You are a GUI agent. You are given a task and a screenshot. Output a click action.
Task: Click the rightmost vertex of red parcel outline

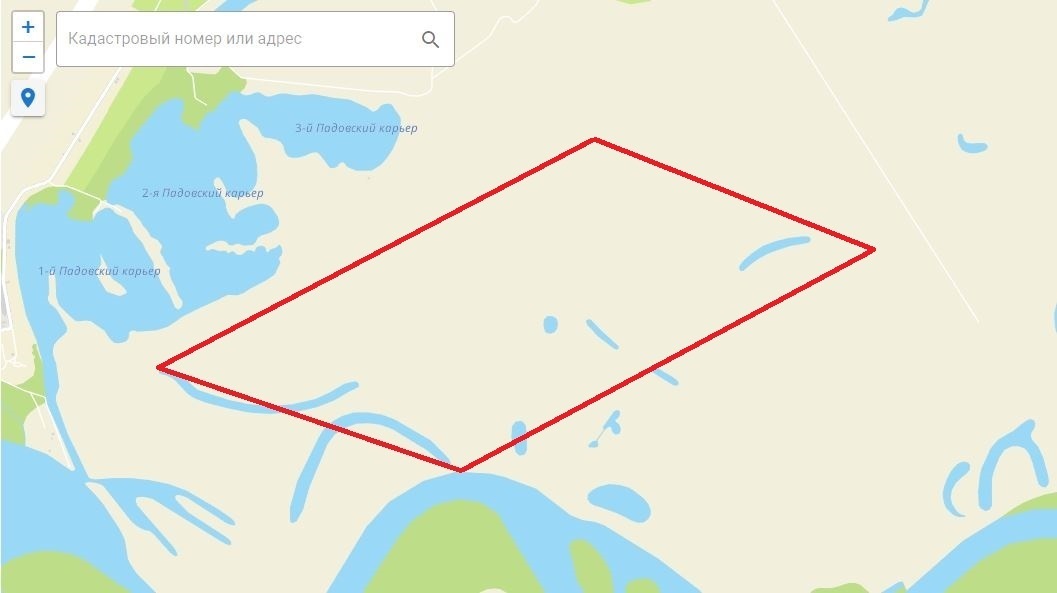click(x=874, y=249)
